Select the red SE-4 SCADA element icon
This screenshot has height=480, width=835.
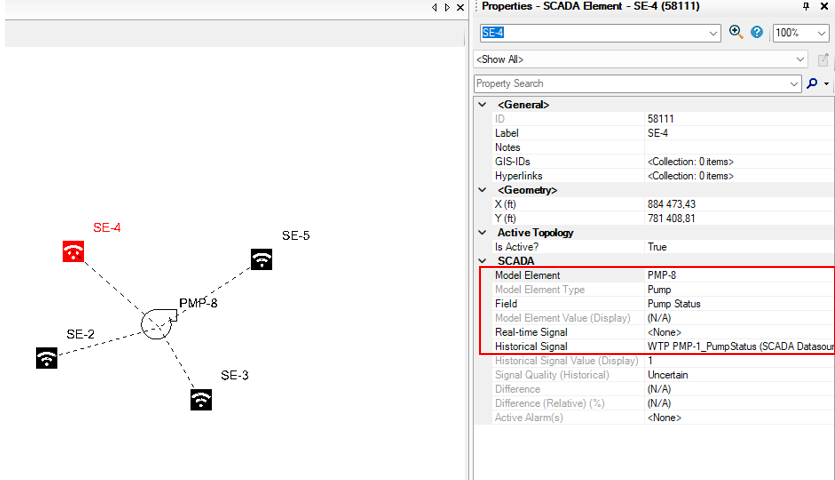(x=73, y=251)
